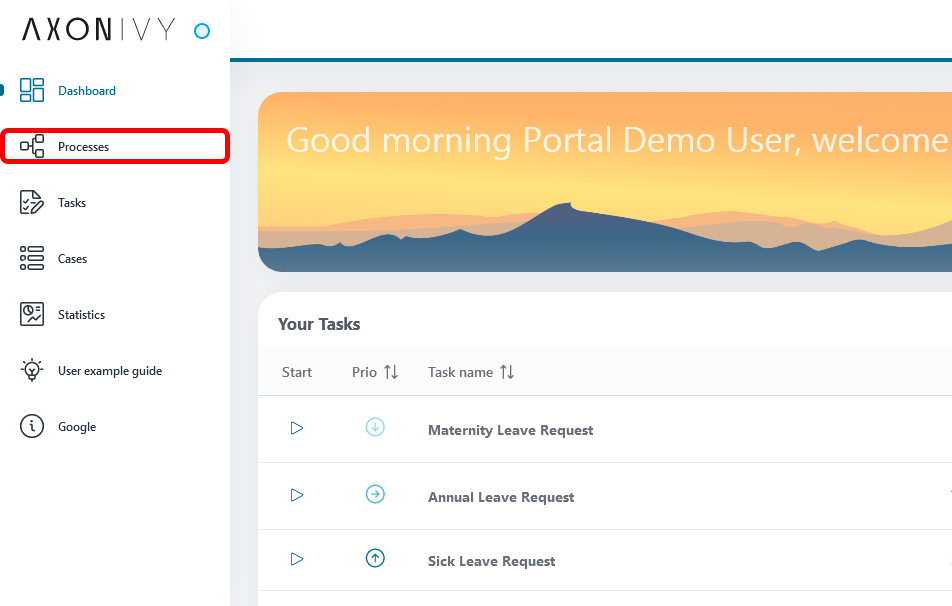Click the lightbulb icon for User example guide
This screenshot has height=606, width=952.
pyautogui.click(x=32, y=370)
